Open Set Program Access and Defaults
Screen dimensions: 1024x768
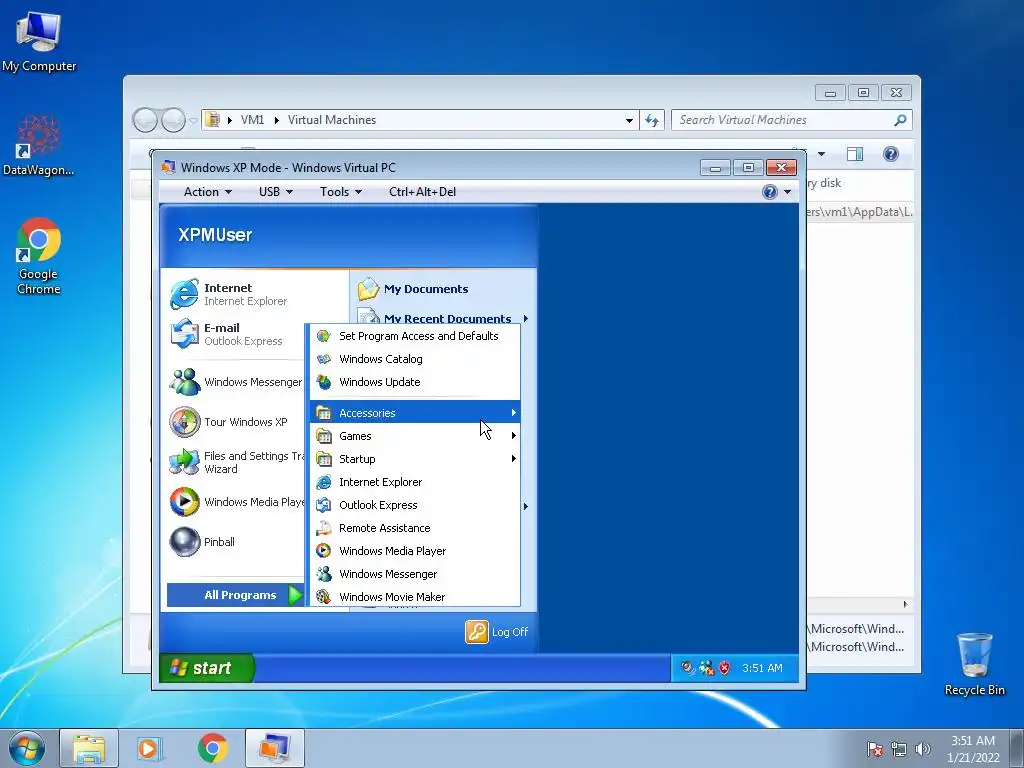coord(415,336)
